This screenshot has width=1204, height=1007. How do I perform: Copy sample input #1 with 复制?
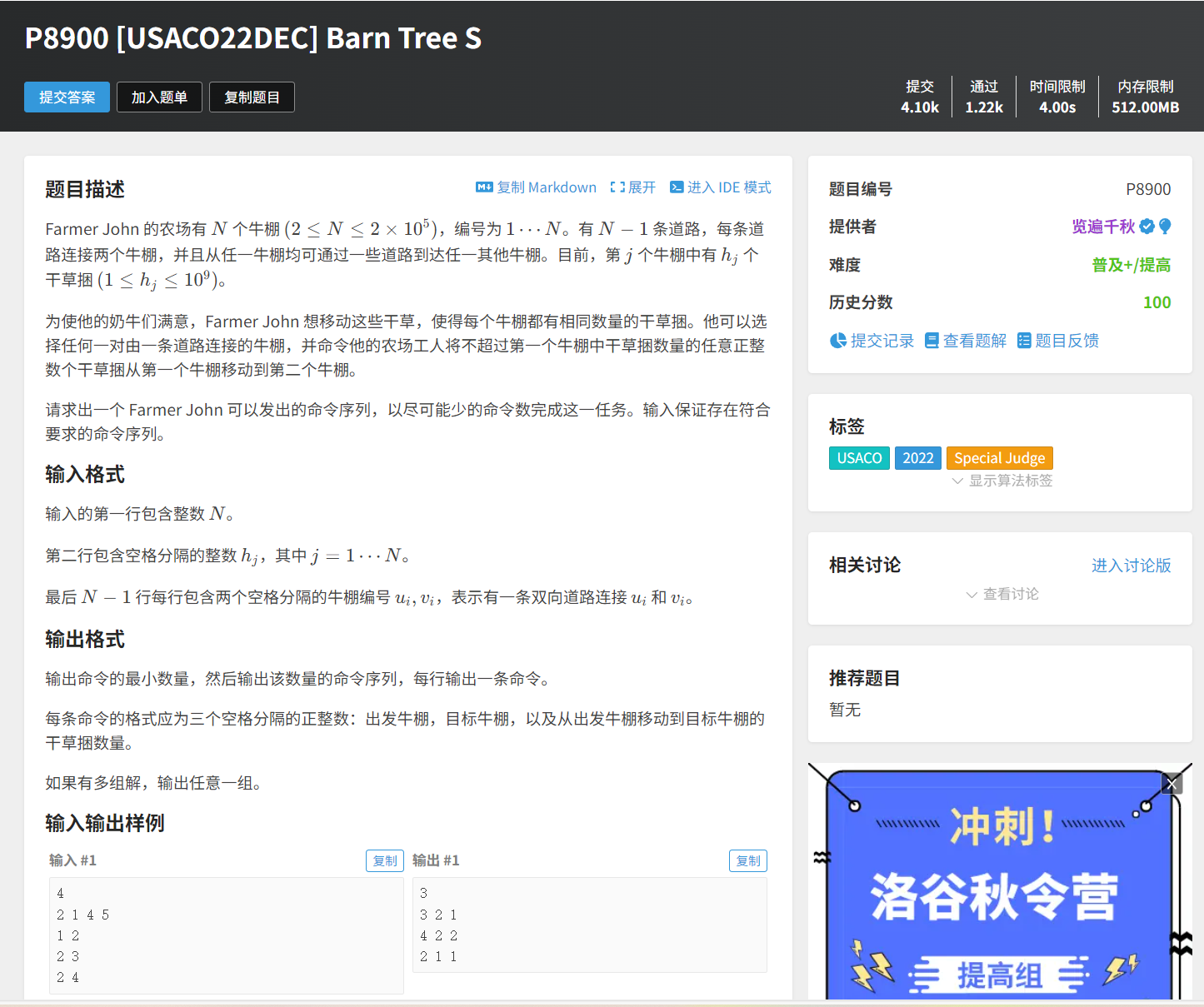click(385, 860)
